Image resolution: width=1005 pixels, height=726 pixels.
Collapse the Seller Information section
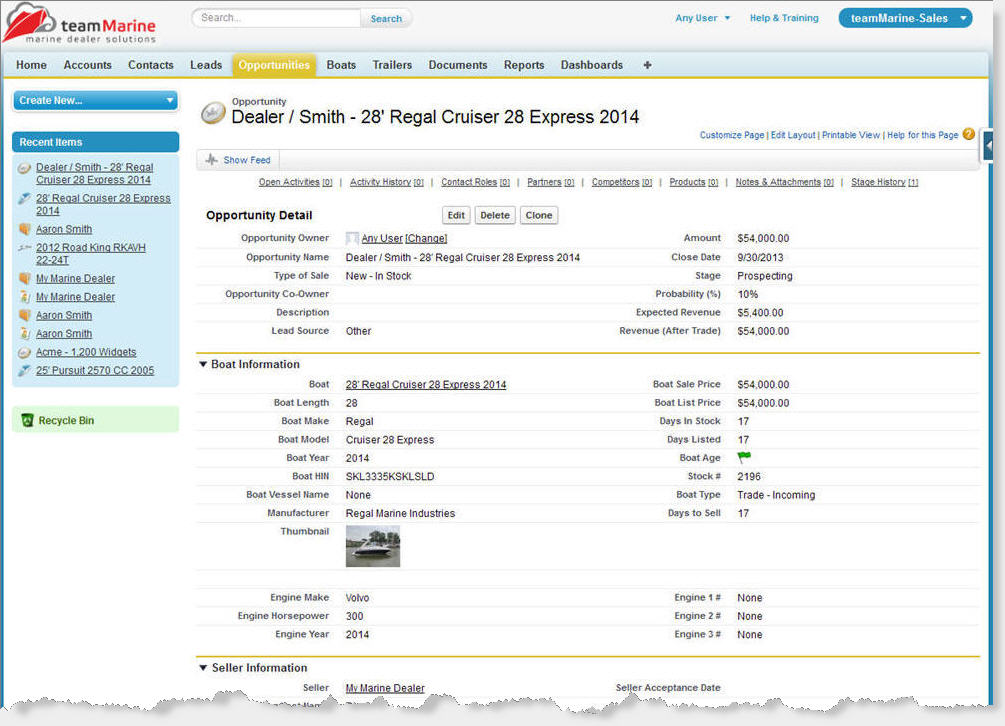coord(203,668)
